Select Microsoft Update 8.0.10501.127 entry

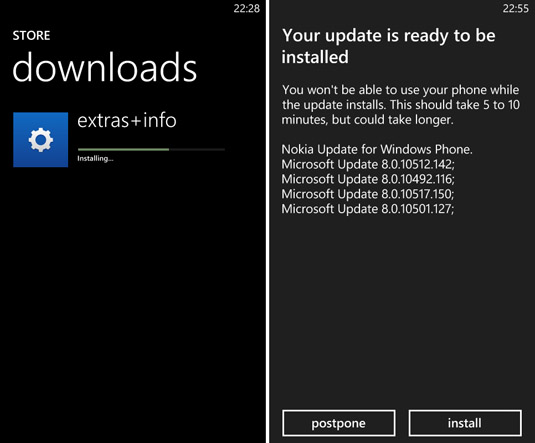[368, 209]
